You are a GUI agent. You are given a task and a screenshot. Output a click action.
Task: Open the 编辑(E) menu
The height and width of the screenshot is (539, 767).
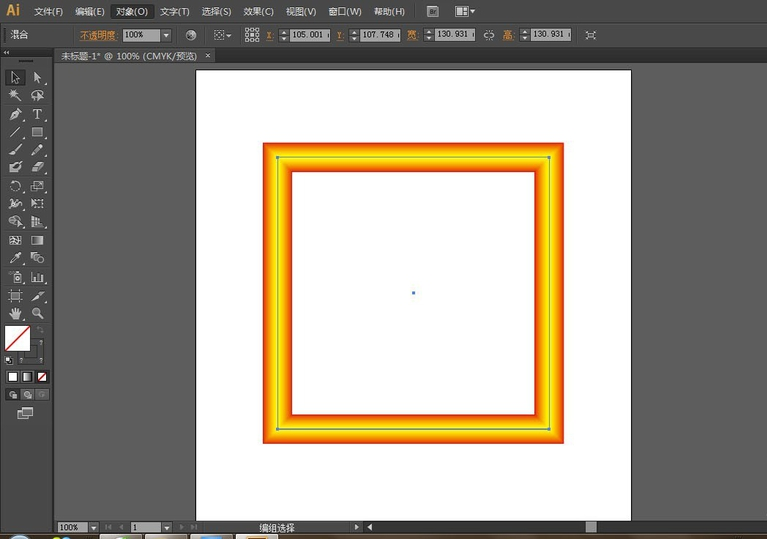(x=90, y=11)
